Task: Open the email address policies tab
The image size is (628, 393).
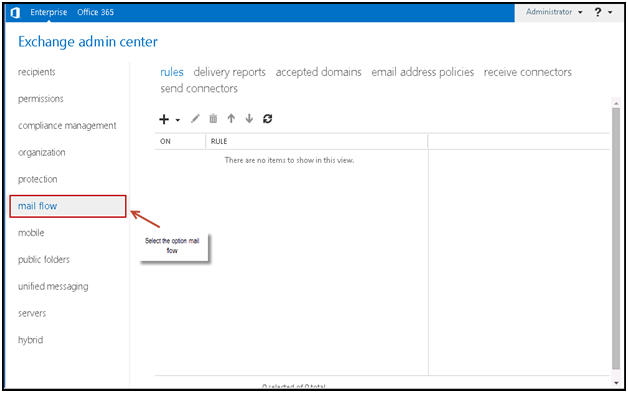Action: (x=423, y=72)
